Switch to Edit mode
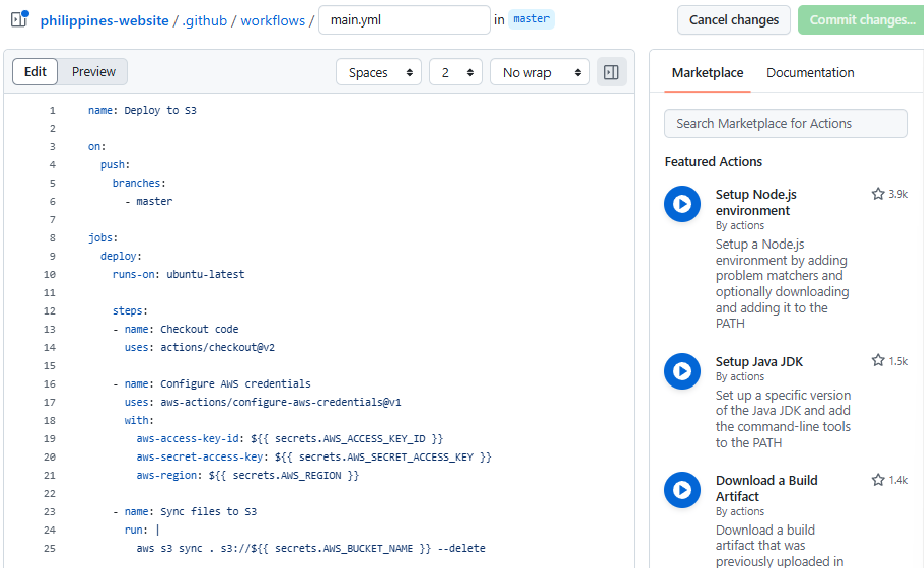 [x=35, y=72]
